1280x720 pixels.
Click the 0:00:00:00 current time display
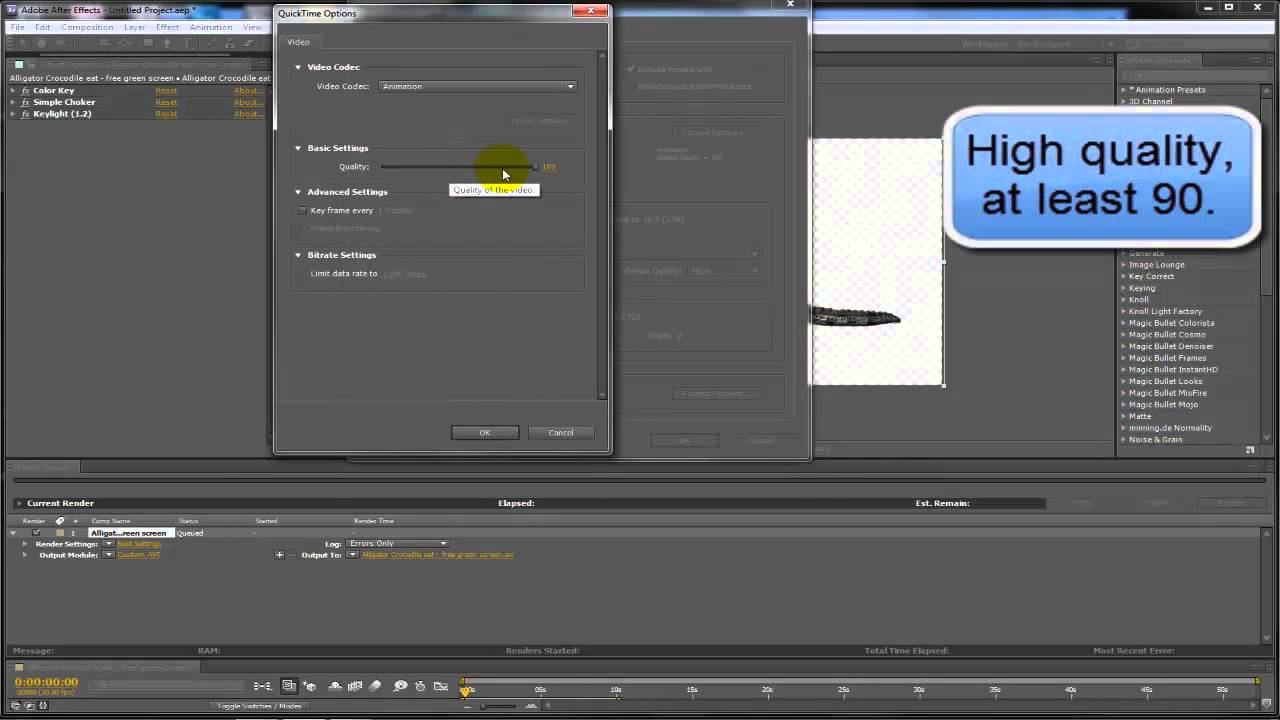[46, 682]
